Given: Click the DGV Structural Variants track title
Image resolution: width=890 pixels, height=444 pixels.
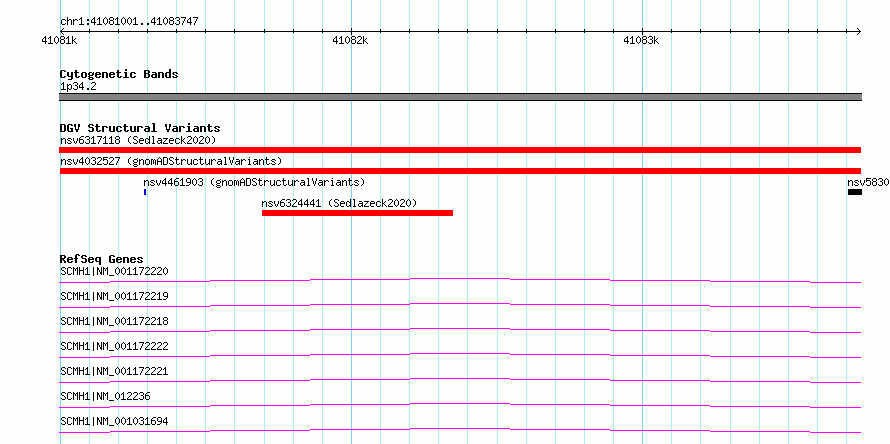Looking at the screenshot, I should 140,128.
